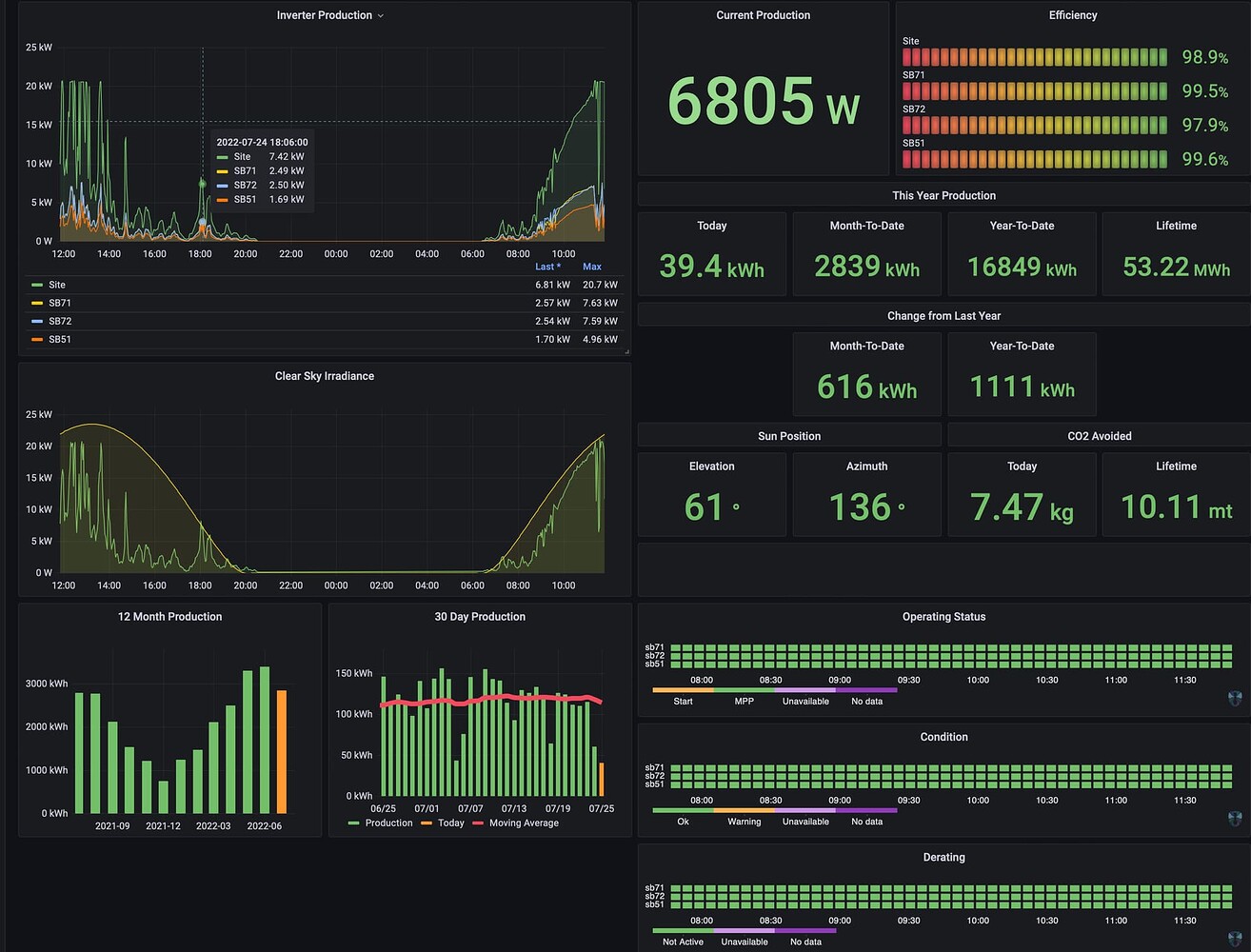Open the Operating Status panel title menu

pos(943,617)
